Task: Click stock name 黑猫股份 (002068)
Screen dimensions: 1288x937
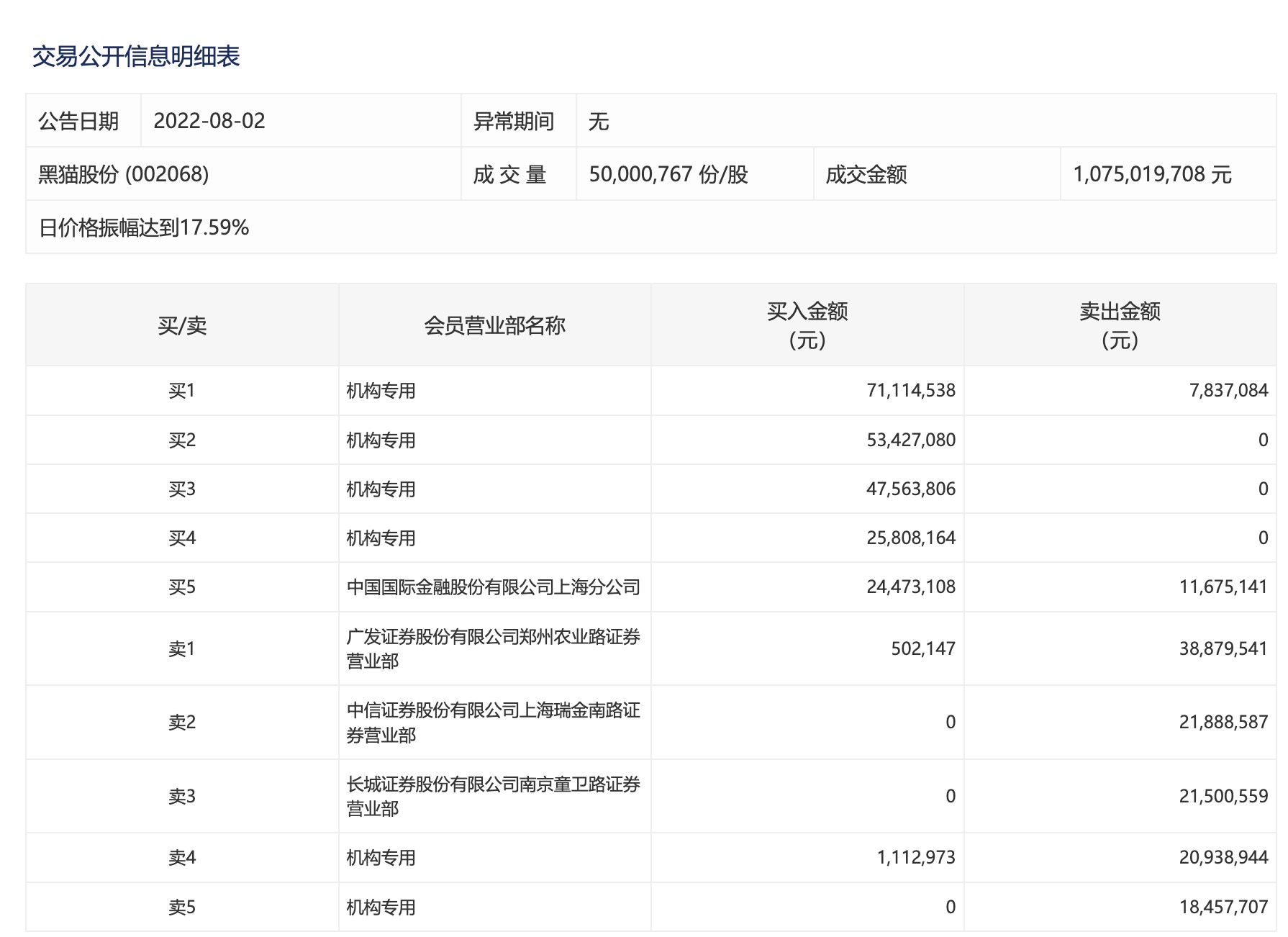Action: [x=124, y=174]
